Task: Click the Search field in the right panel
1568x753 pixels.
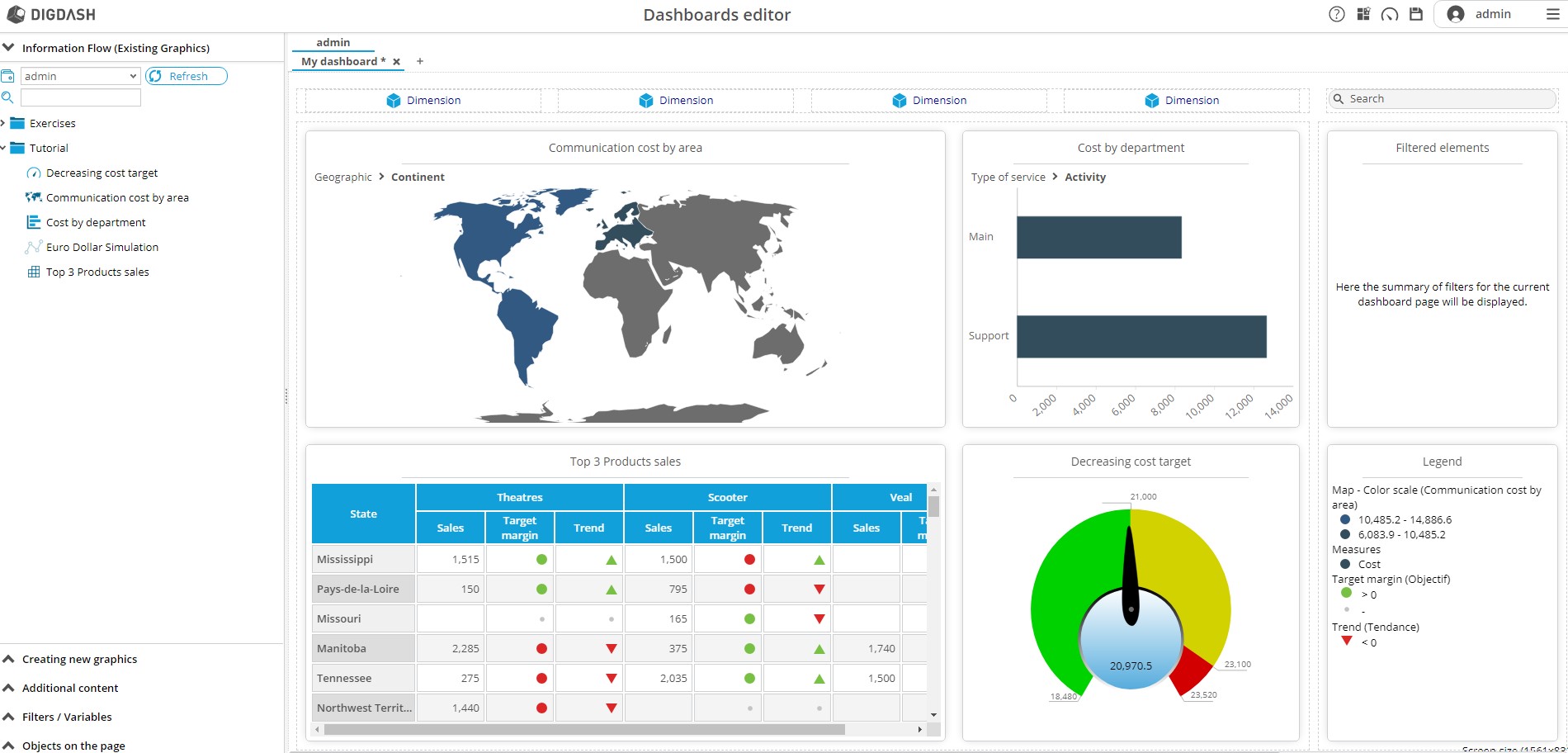Action: pyautogui.click(x=1448, y=99)
